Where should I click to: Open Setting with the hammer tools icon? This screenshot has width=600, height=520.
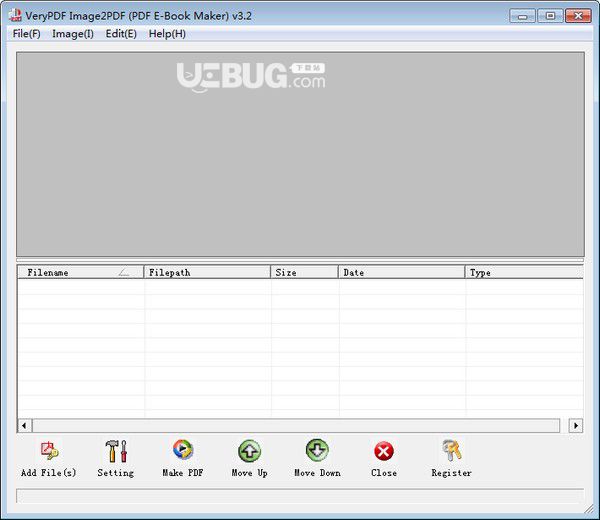tap(116, 451)
